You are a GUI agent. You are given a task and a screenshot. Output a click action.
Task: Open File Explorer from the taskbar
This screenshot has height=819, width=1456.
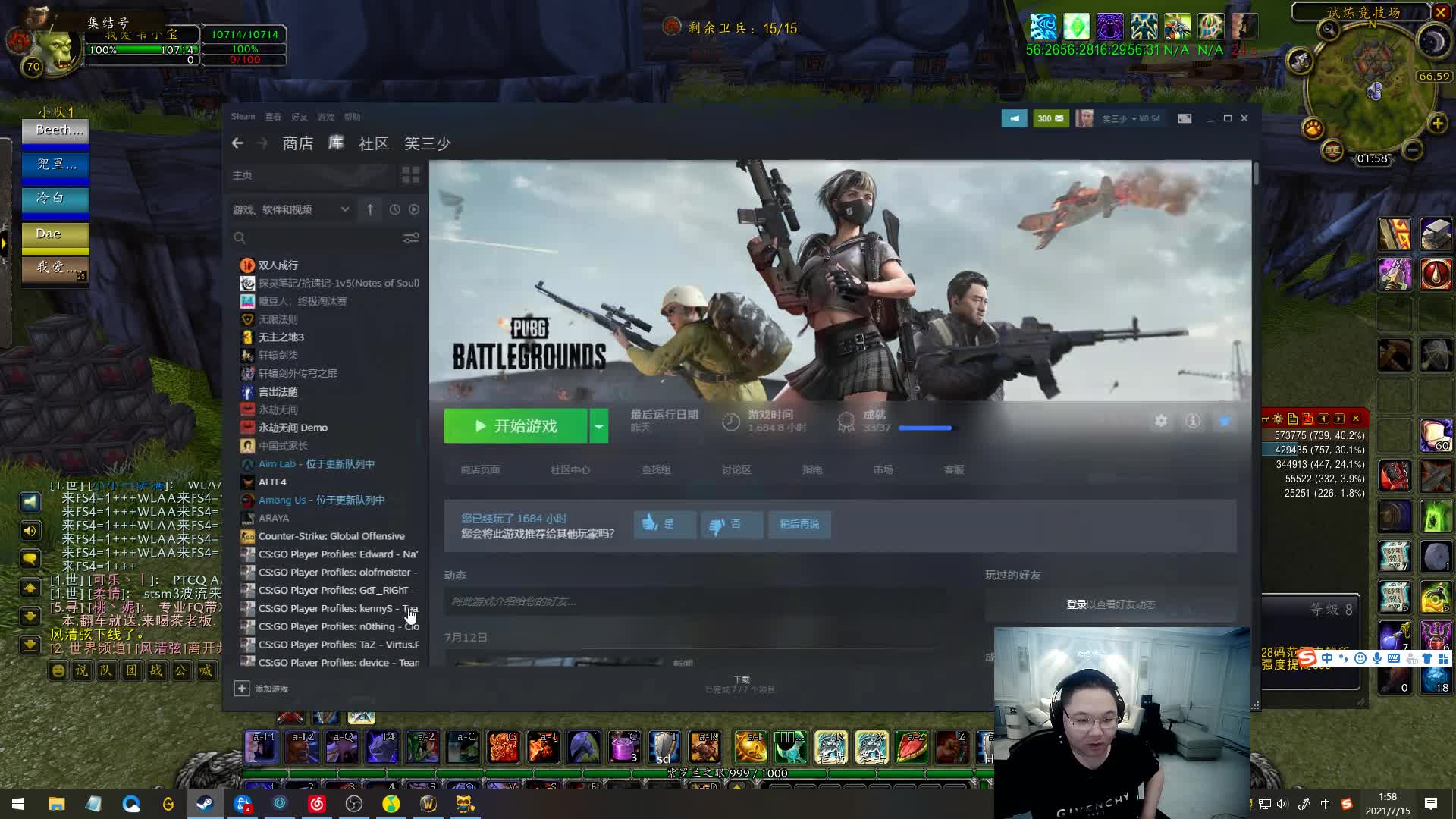click(56, 803)
